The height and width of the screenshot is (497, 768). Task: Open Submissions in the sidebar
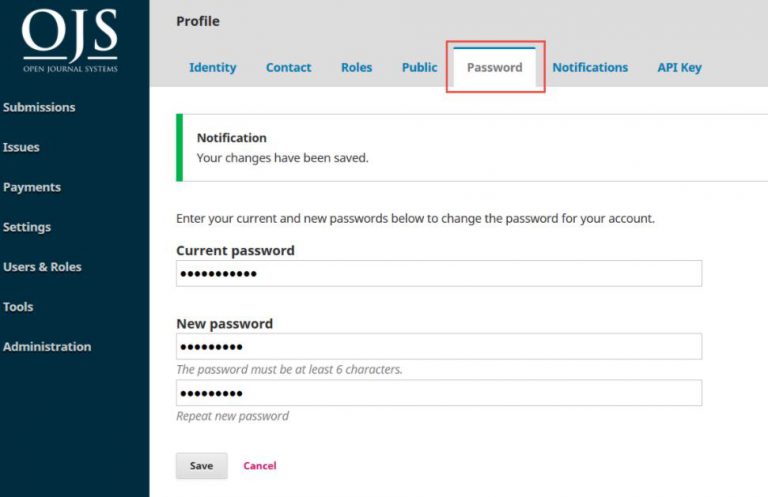click(39, 107)
